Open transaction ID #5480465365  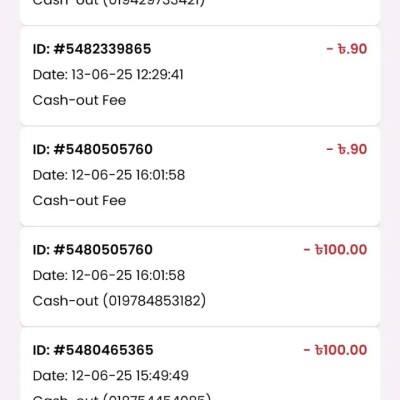200,364
